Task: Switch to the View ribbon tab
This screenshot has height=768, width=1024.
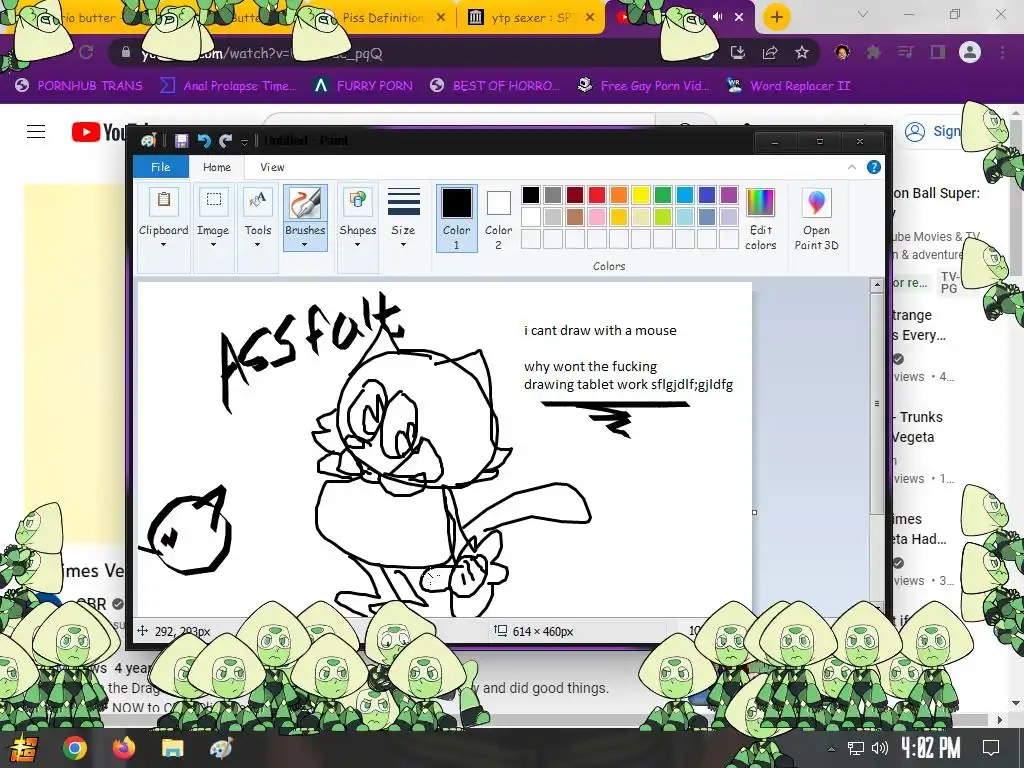Action: point(272,167)
